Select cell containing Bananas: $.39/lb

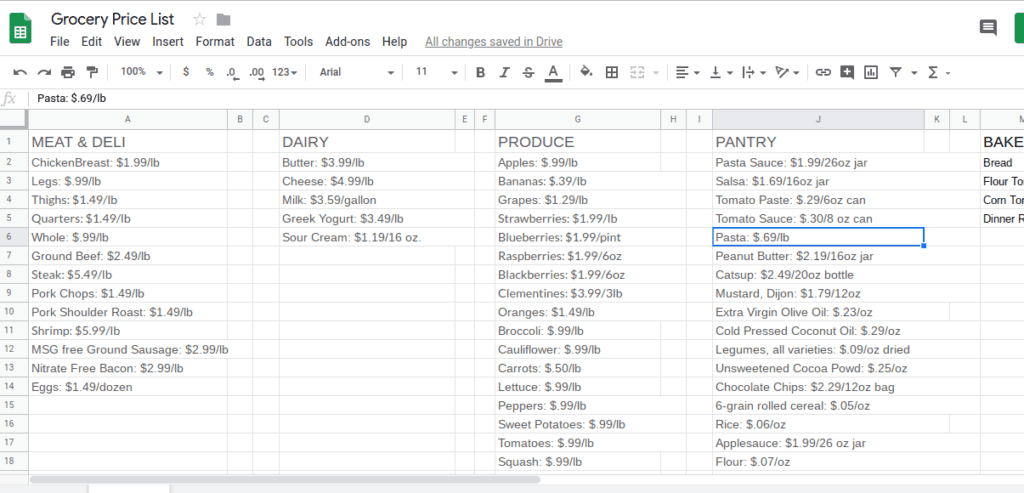pyautogui.click(x=577, y=182)
